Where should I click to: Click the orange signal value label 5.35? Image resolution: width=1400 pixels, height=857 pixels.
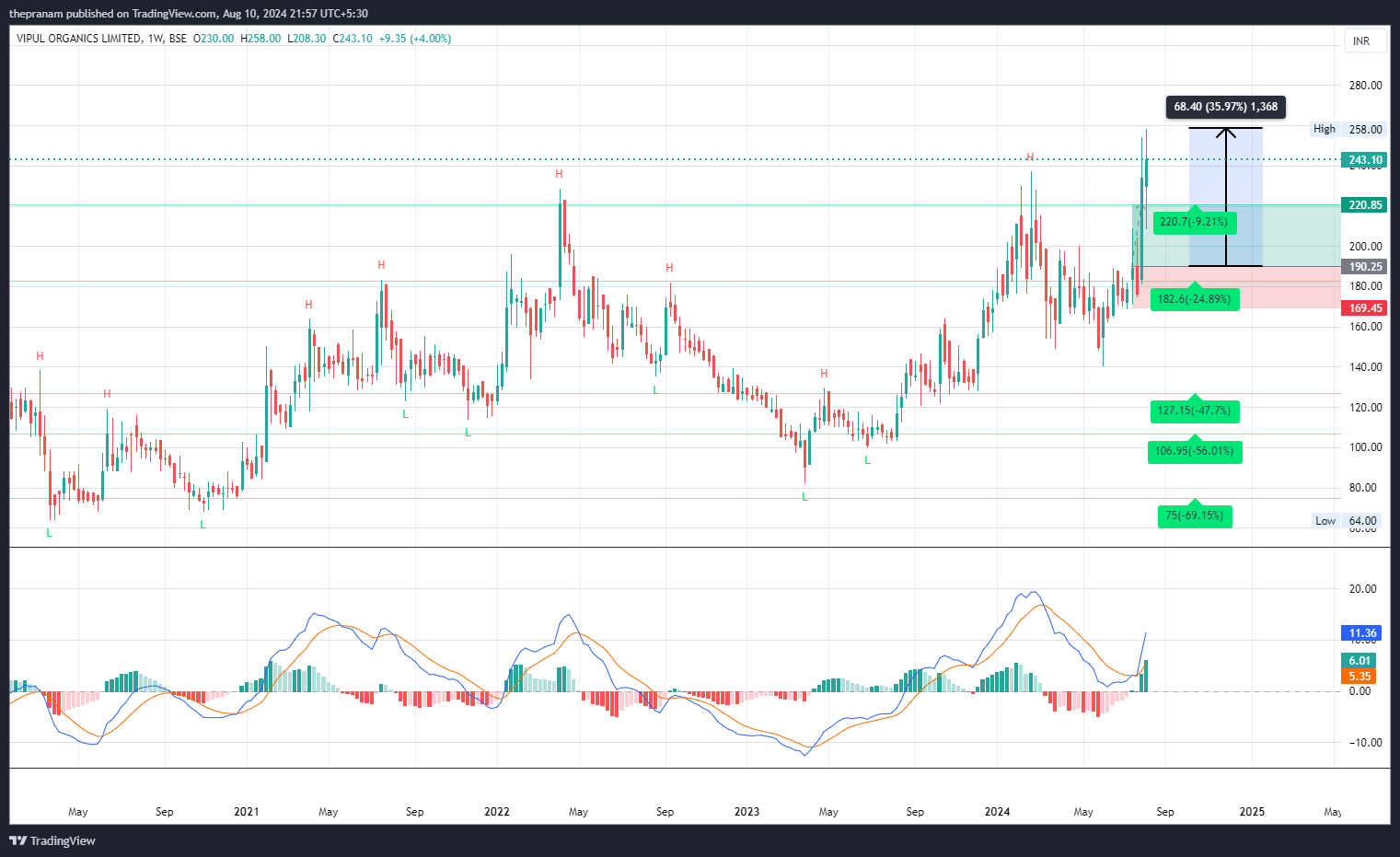pos(1360,677)
